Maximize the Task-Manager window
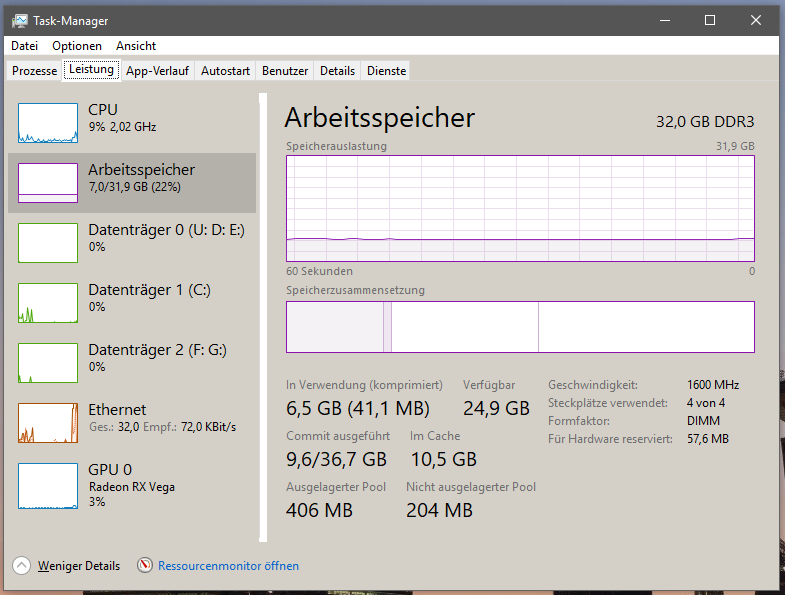785x595 pixels. point(710,20)
